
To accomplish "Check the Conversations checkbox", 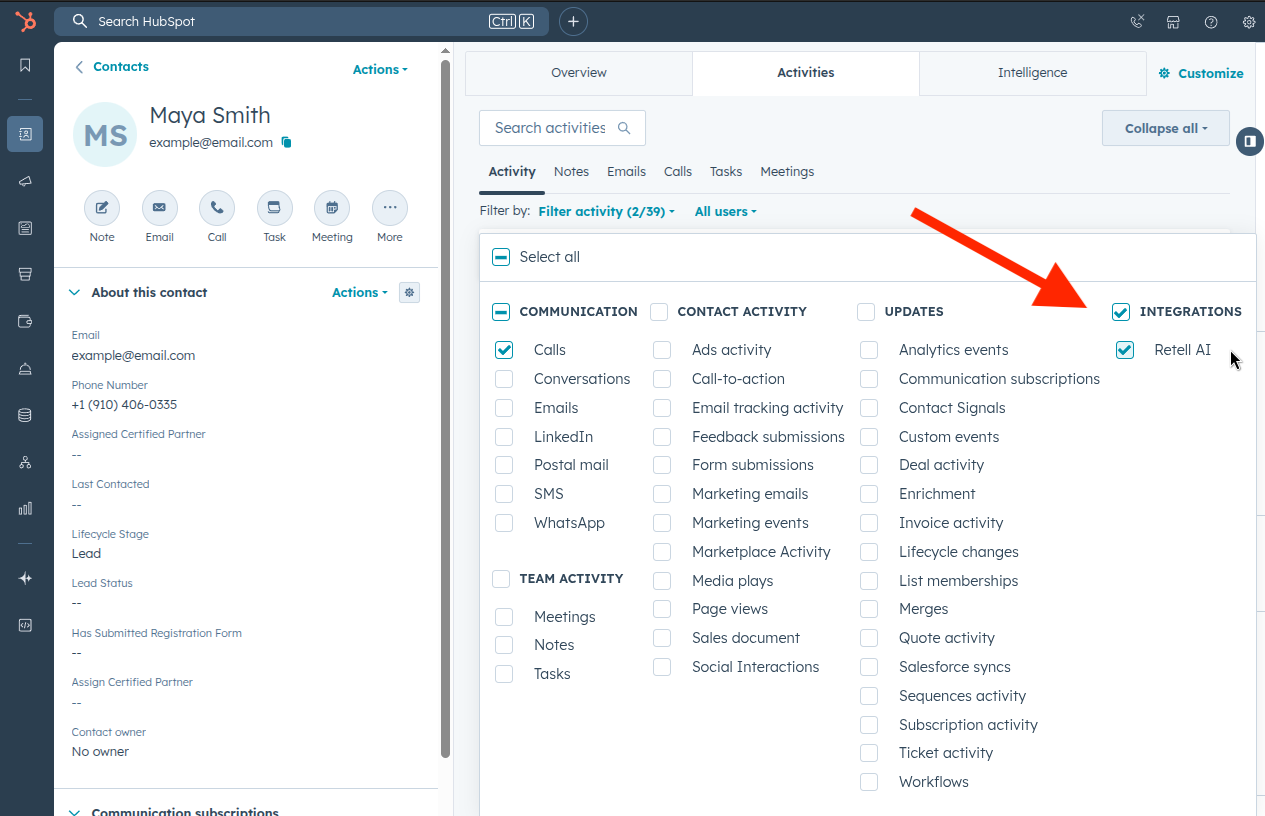I will 504,379.
